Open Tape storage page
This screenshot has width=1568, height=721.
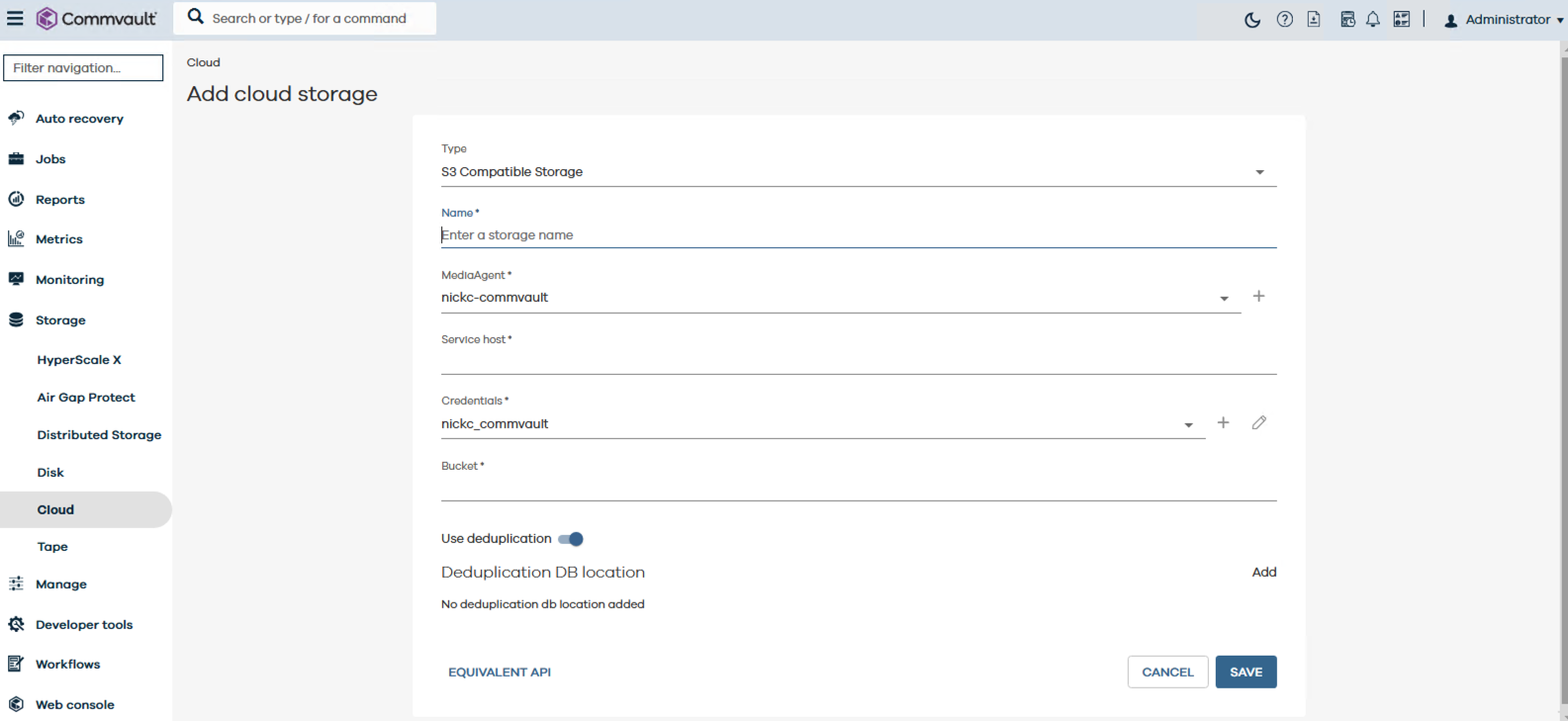point(52,547)
